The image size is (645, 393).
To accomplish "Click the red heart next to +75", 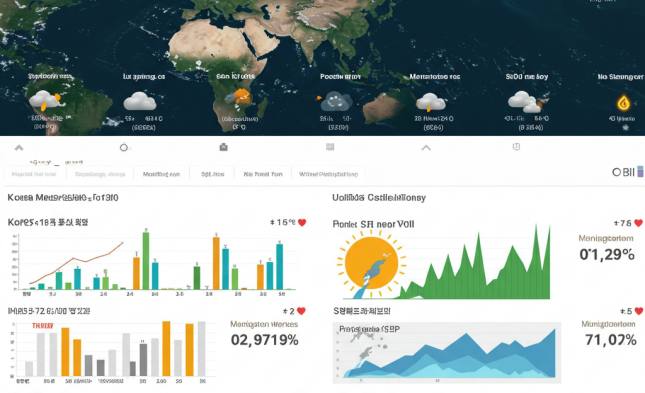I will point(638,223).
